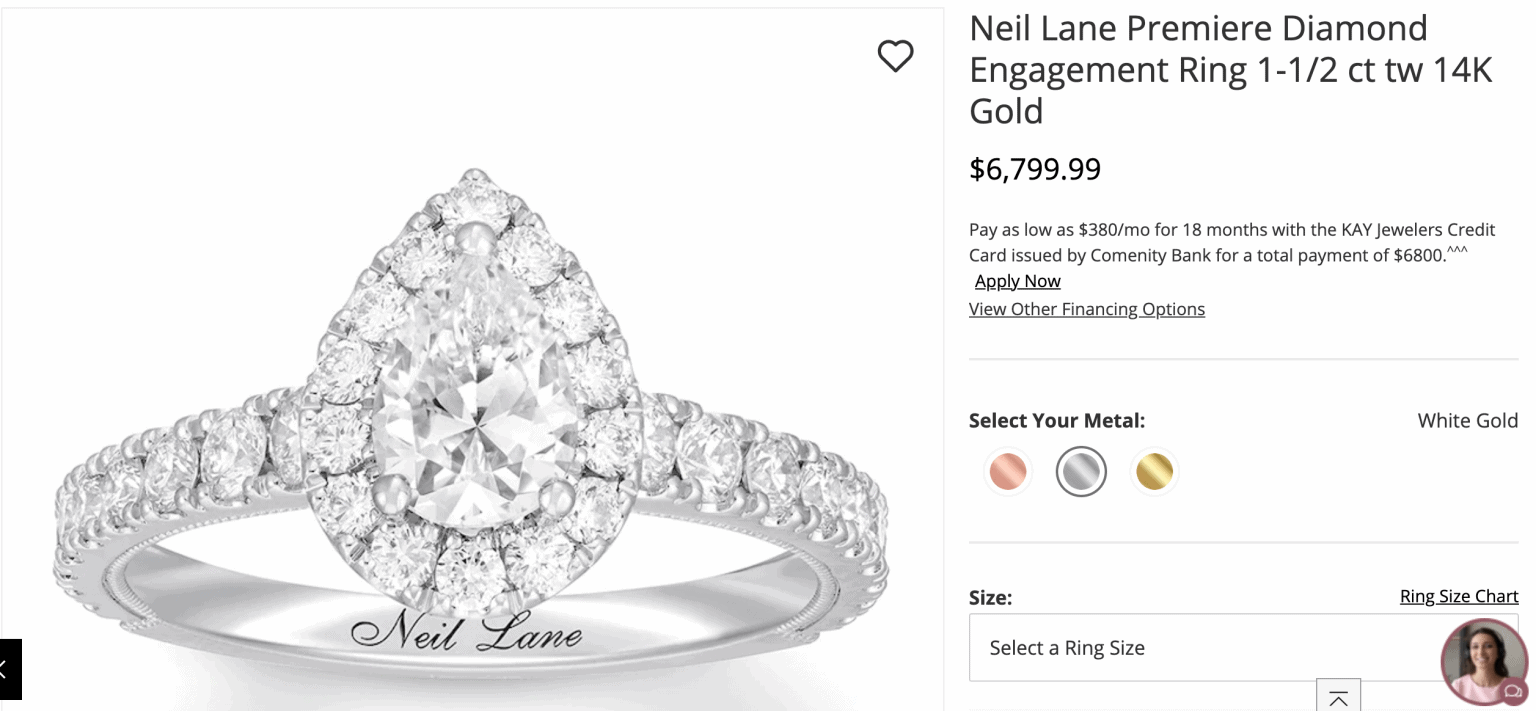This screenshot has width=1536, height=711.
Task: Select the Rose Gold metal swatch
Action: pyautogui.click(x=1007, y=471)
